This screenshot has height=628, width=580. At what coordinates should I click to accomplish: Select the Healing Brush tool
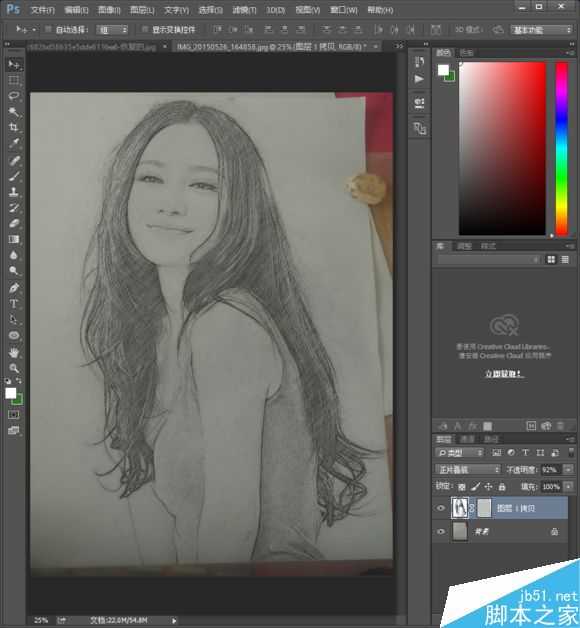[x=14, y=161]
